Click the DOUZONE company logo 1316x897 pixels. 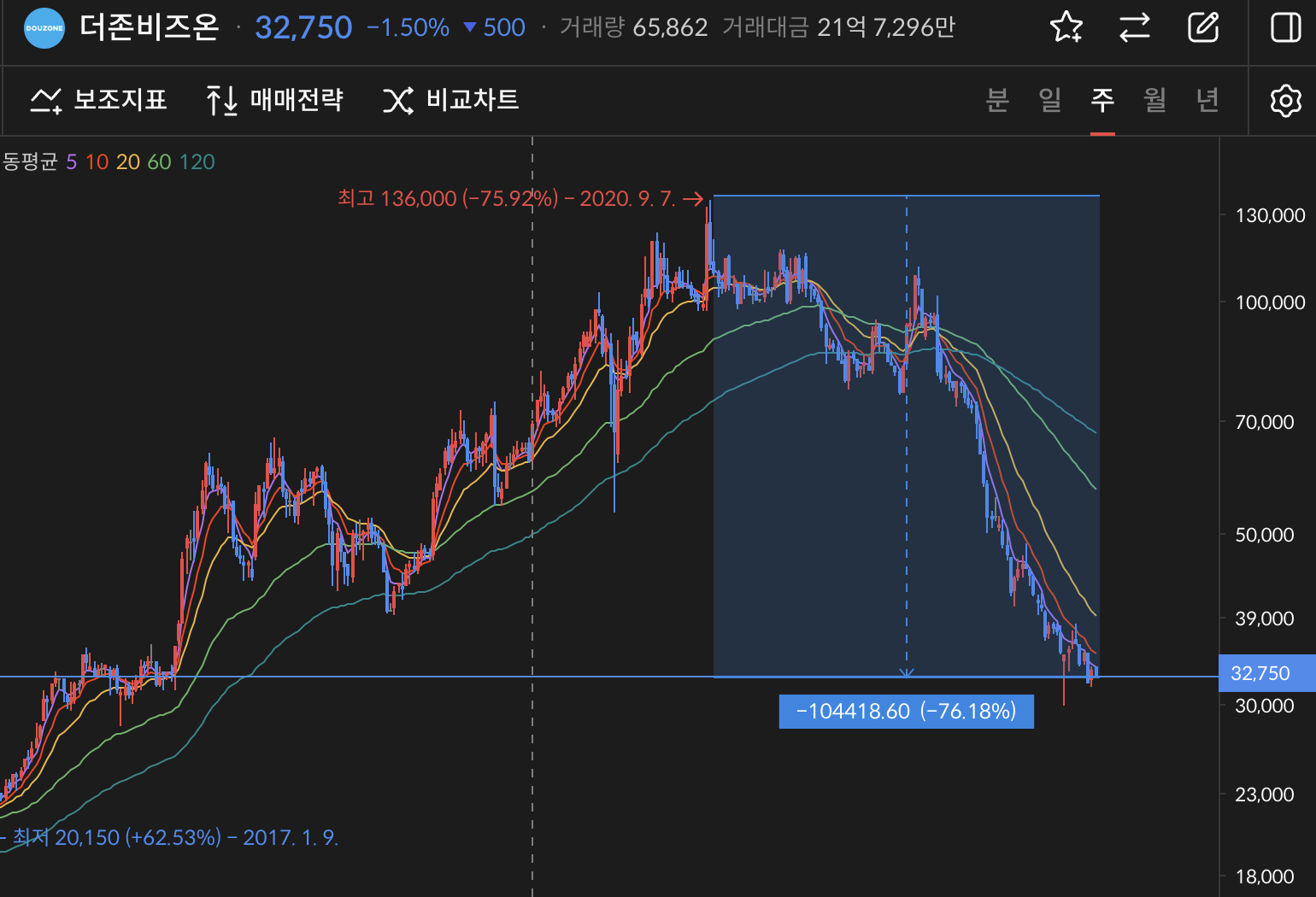click(44, 28)
